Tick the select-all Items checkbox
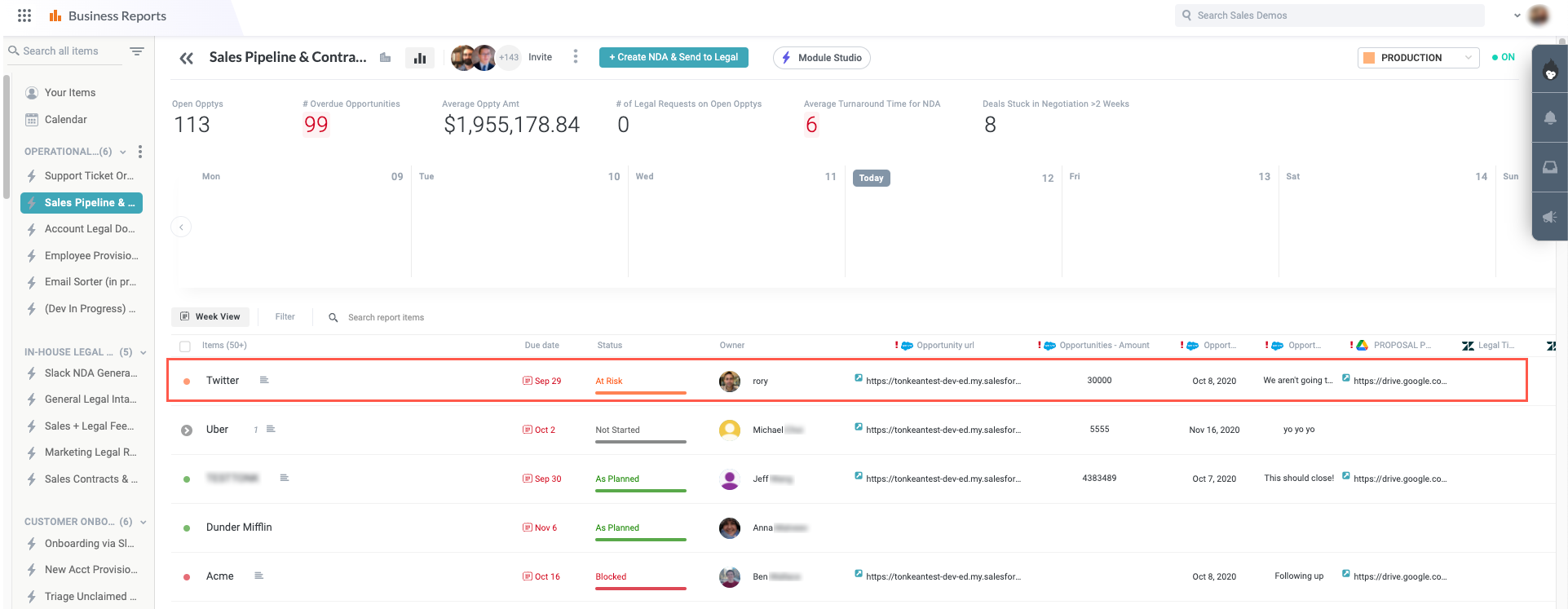Image resolution: width=1568 pixels, height=609 pixels. point(185,346)
